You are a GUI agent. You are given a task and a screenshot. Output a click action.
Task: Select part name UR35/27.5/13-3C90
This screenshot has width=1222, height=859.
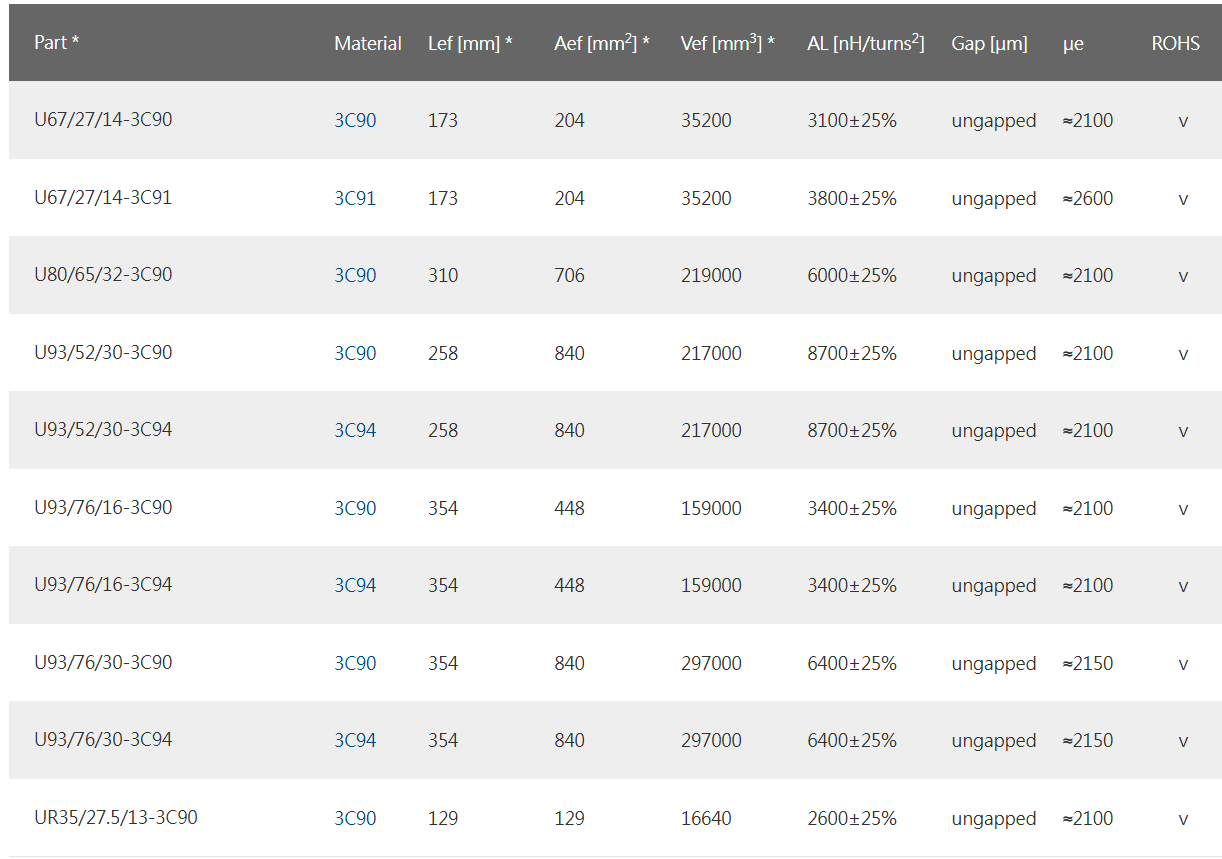[116, 818]
